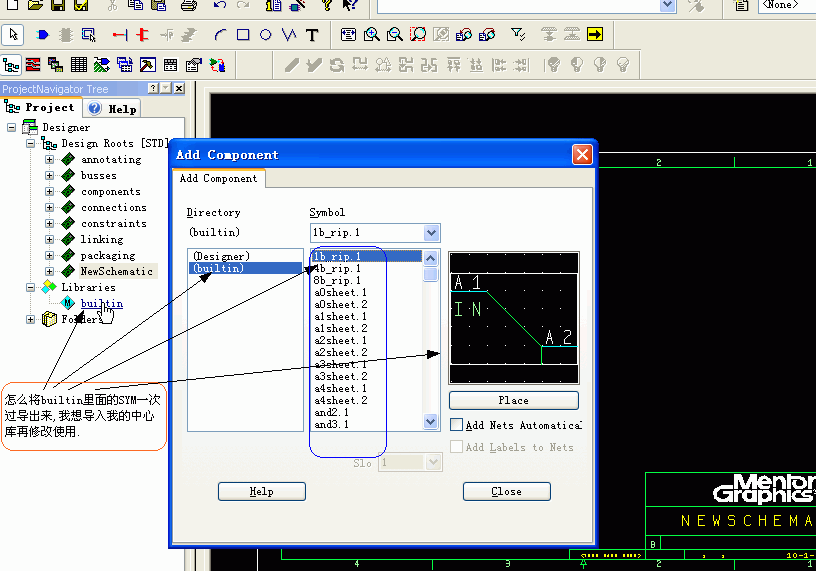Select the arrow pointer tool
Viewport: 816px width, 571px height.
(13, 35)
